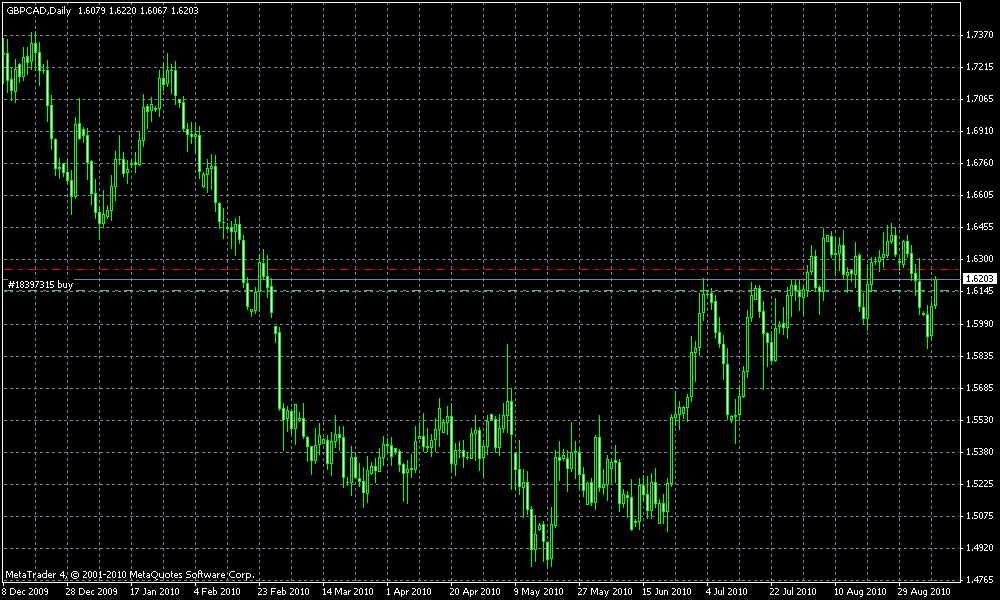Viewport: 1000px width, 600px height.
Task: Click the current price tag 1.6203
Action: coord(980,279)
